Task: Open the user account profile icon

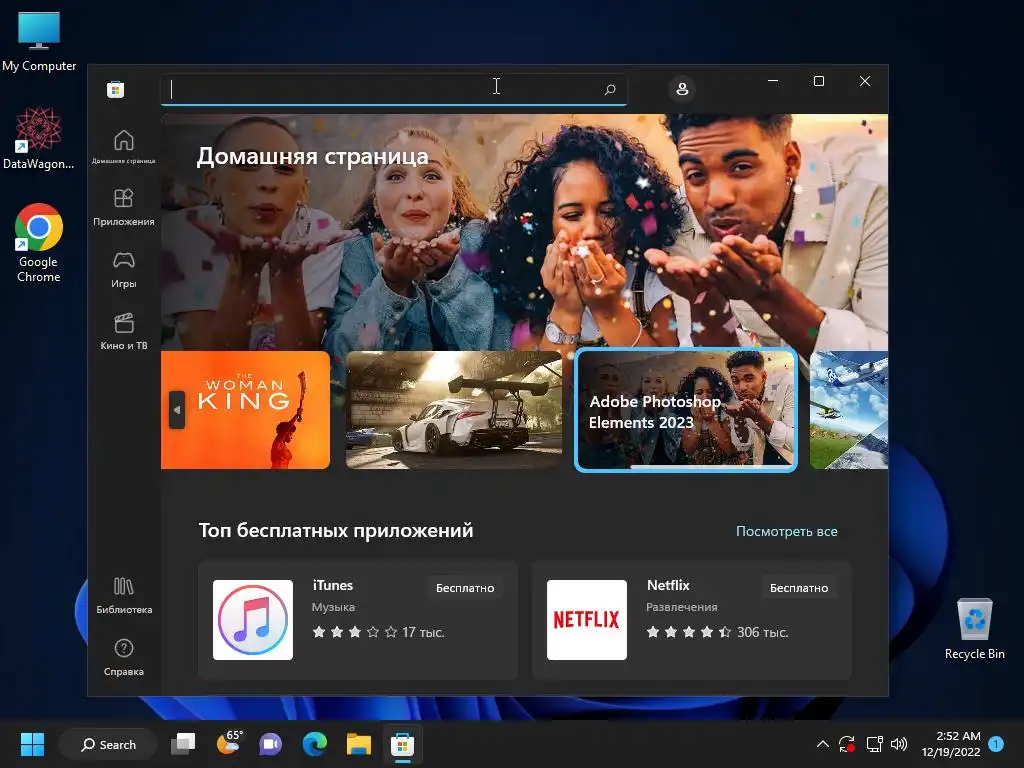Action: (682, 89)
